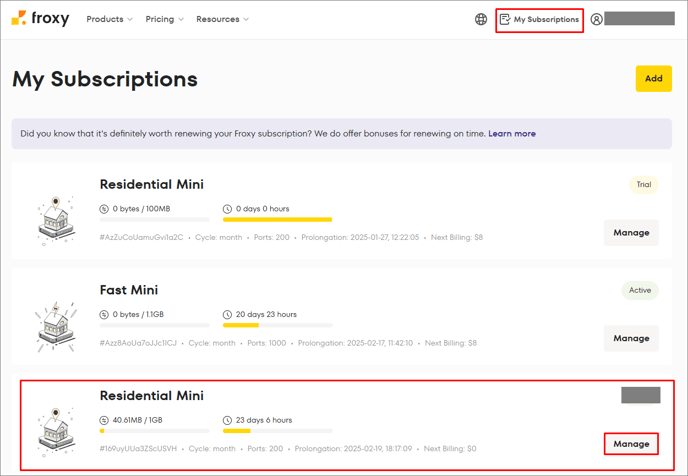Click the Froxy logo
The height and width of the screenshot is (476, 688).
40,18
